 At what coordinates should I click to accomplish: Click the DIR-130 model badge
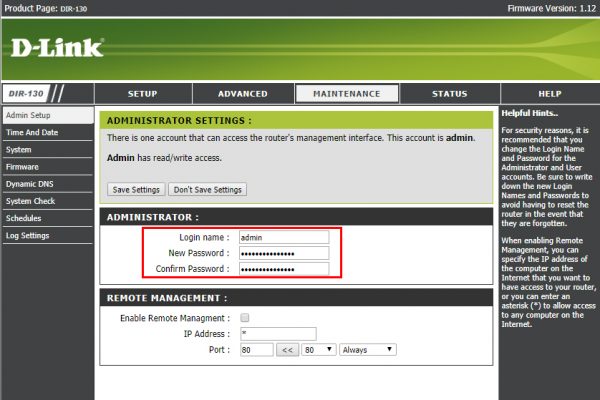click(x=26, y=94)
